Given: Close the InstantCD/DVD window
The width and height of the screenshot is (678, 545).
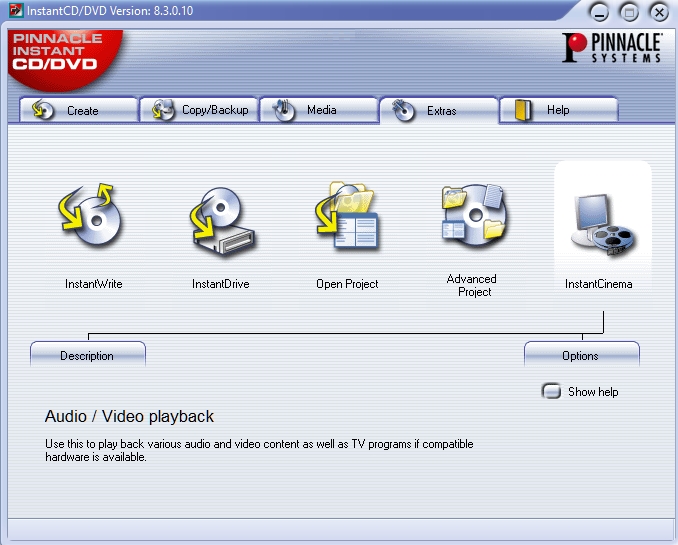Looking at the screenshot, I should 659,13.
